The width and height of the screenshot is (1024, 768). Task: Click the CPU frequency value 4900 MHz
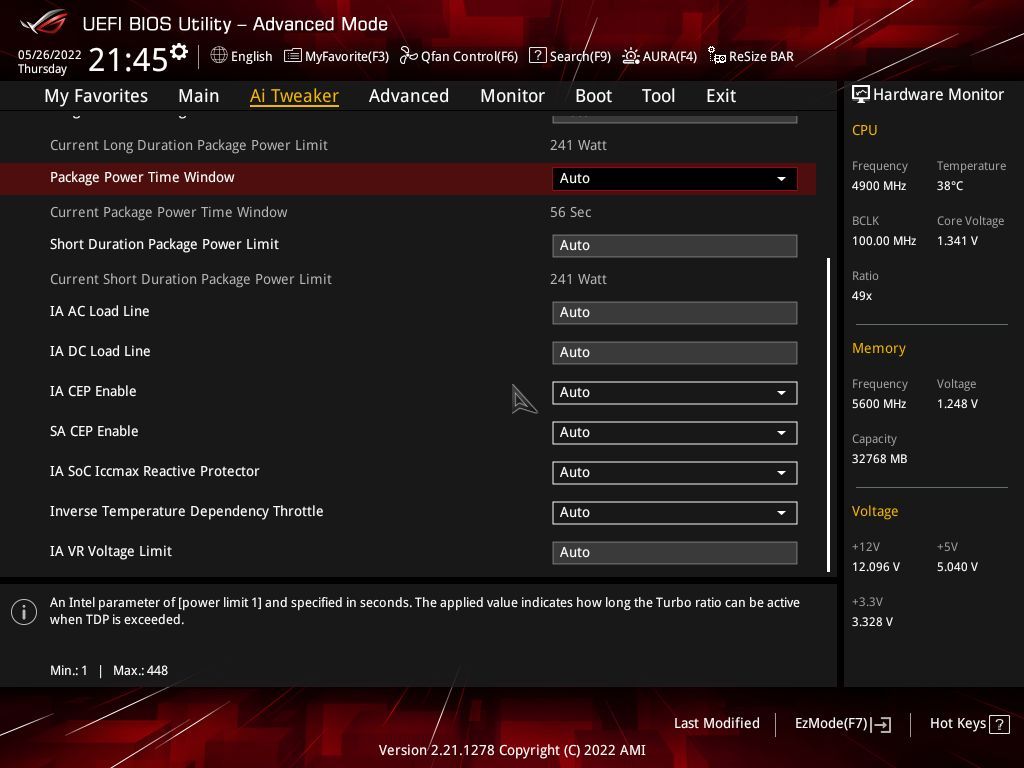pos(878,186)
